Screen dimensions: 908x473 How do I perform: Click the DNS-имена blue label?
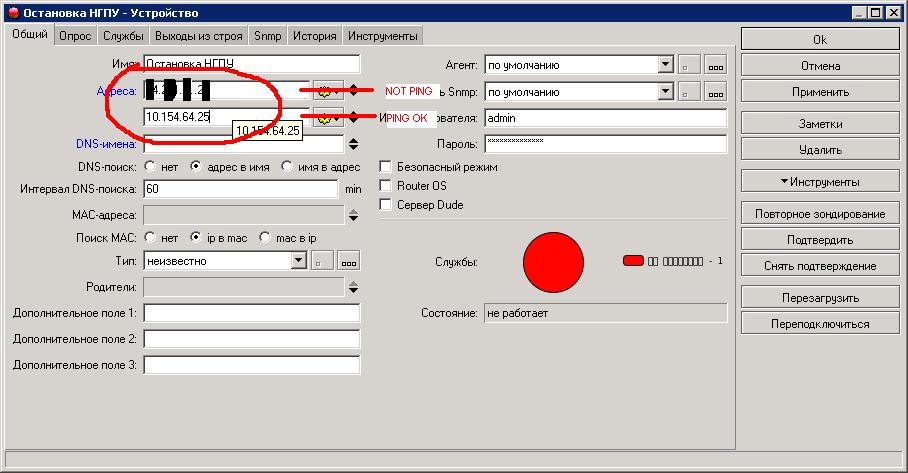point(107,144)
